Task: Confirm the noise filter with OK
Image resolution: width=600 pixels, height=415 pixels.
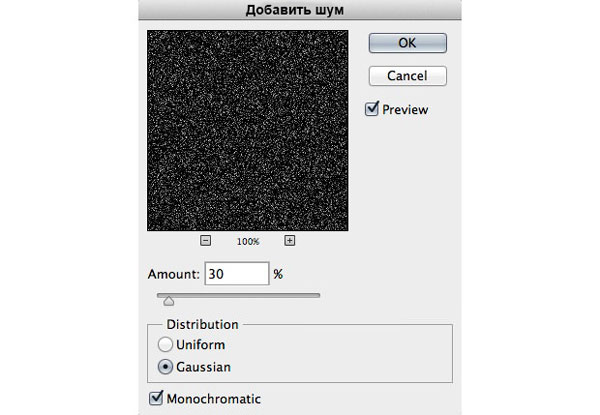Action: tap(408, 43)
